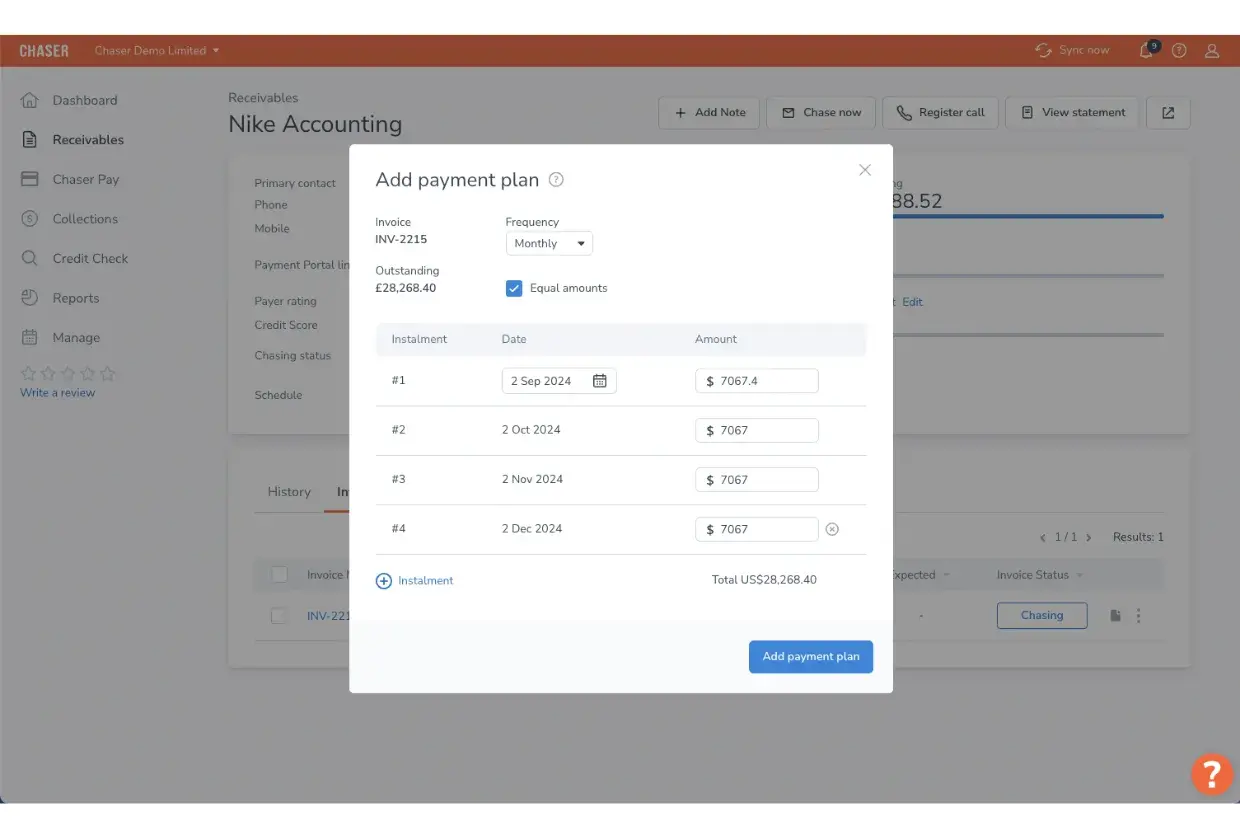Click the instalment #1 date field
Image resolution: width=1240 pixels, height=838 pixels.
559,381
